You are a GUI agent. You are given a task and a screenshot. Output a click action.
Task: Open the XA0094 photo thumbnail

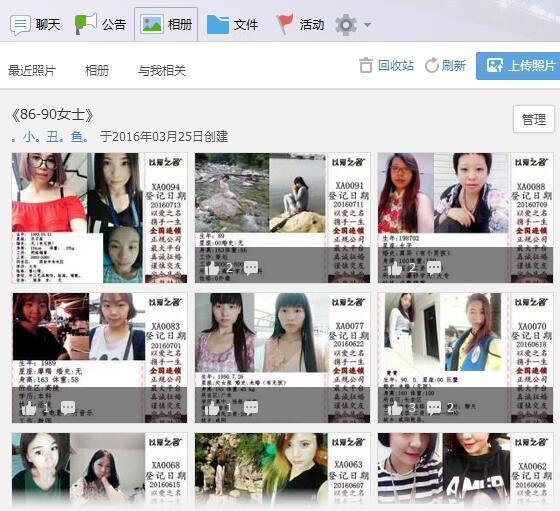100,218
